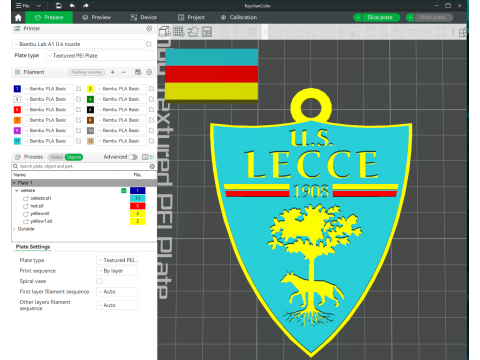Open printer settings gear icon
Viewport: 480px width, 360px height.
point(149,29)
